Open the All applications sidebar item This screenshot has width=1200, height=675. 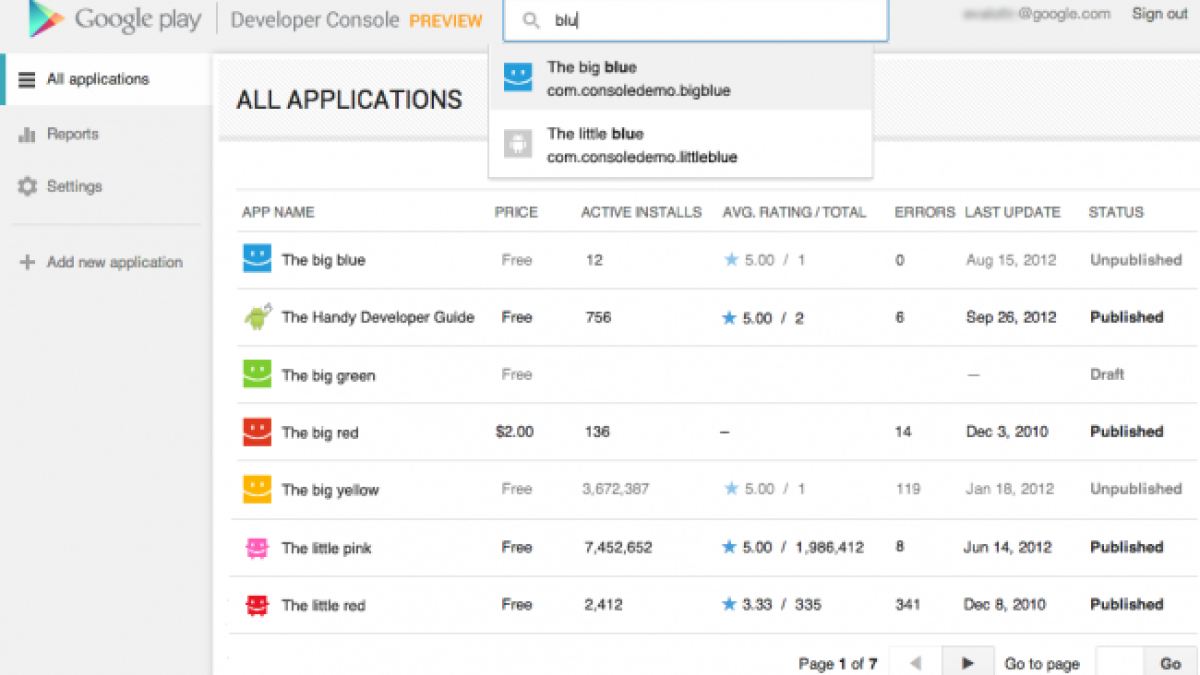click(98, 79)
